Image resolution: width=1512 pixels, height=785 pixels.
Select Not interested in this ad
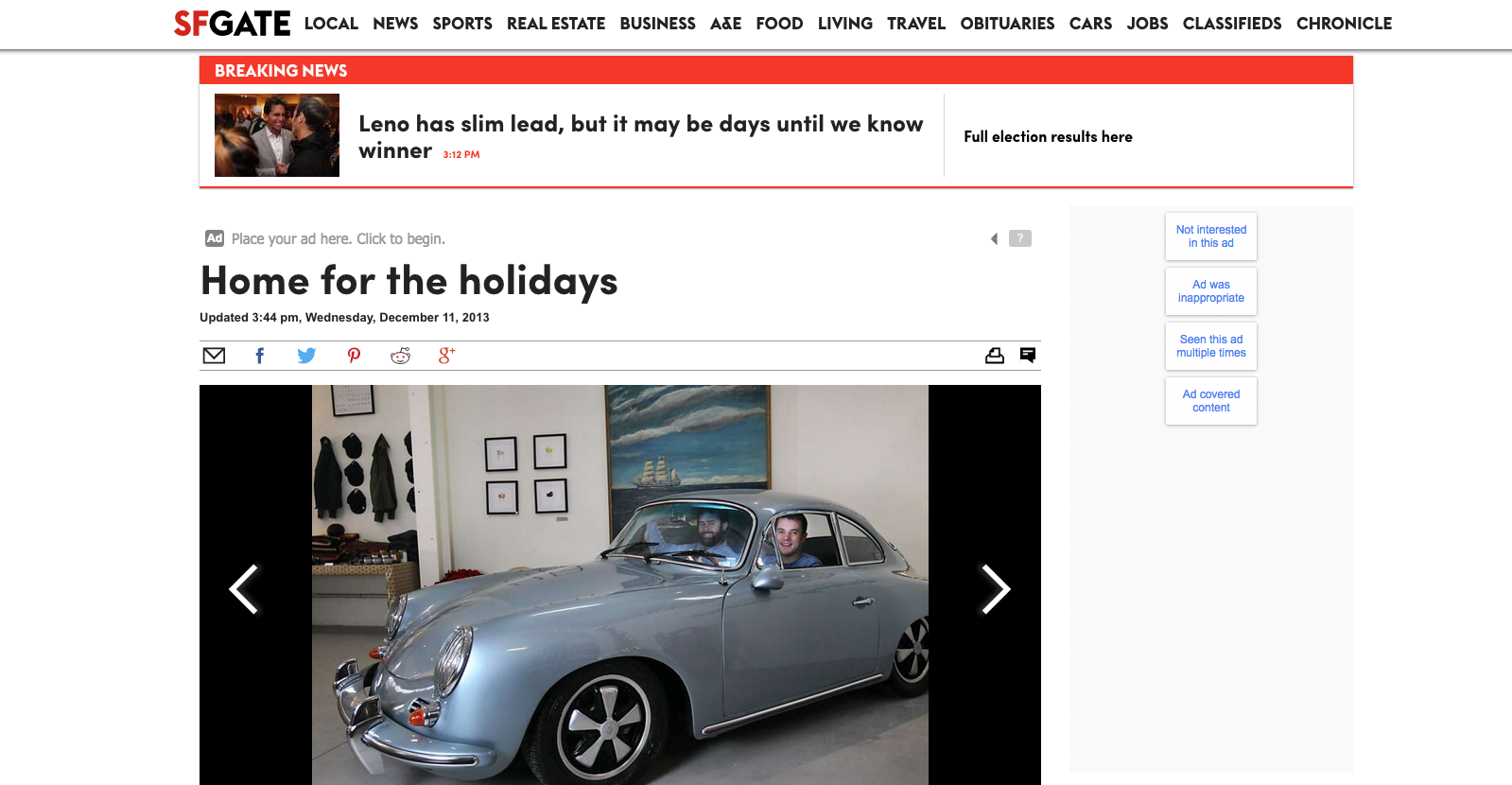1211,236
